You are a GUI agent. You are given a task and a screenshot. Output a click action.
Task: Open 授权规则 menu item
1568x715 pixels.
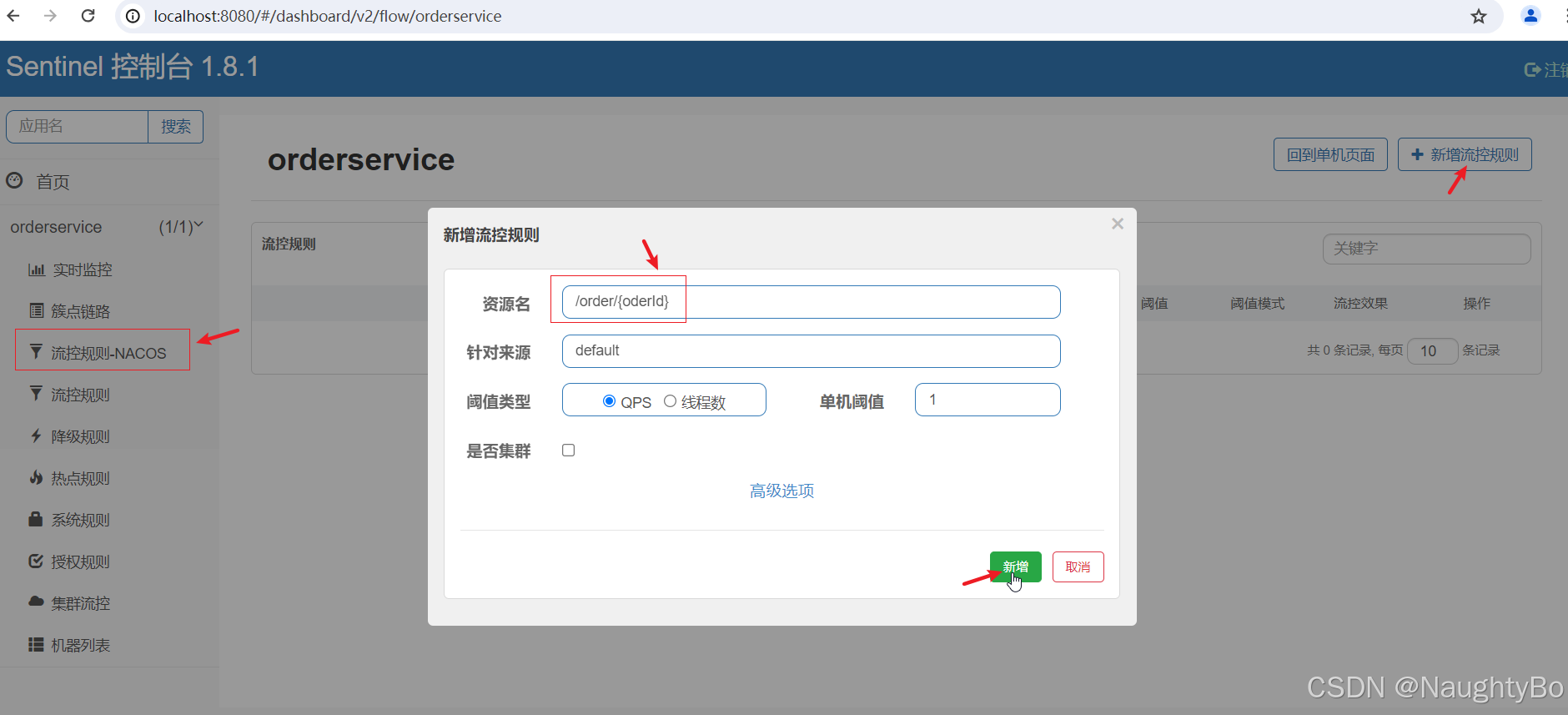coord(81,561)
